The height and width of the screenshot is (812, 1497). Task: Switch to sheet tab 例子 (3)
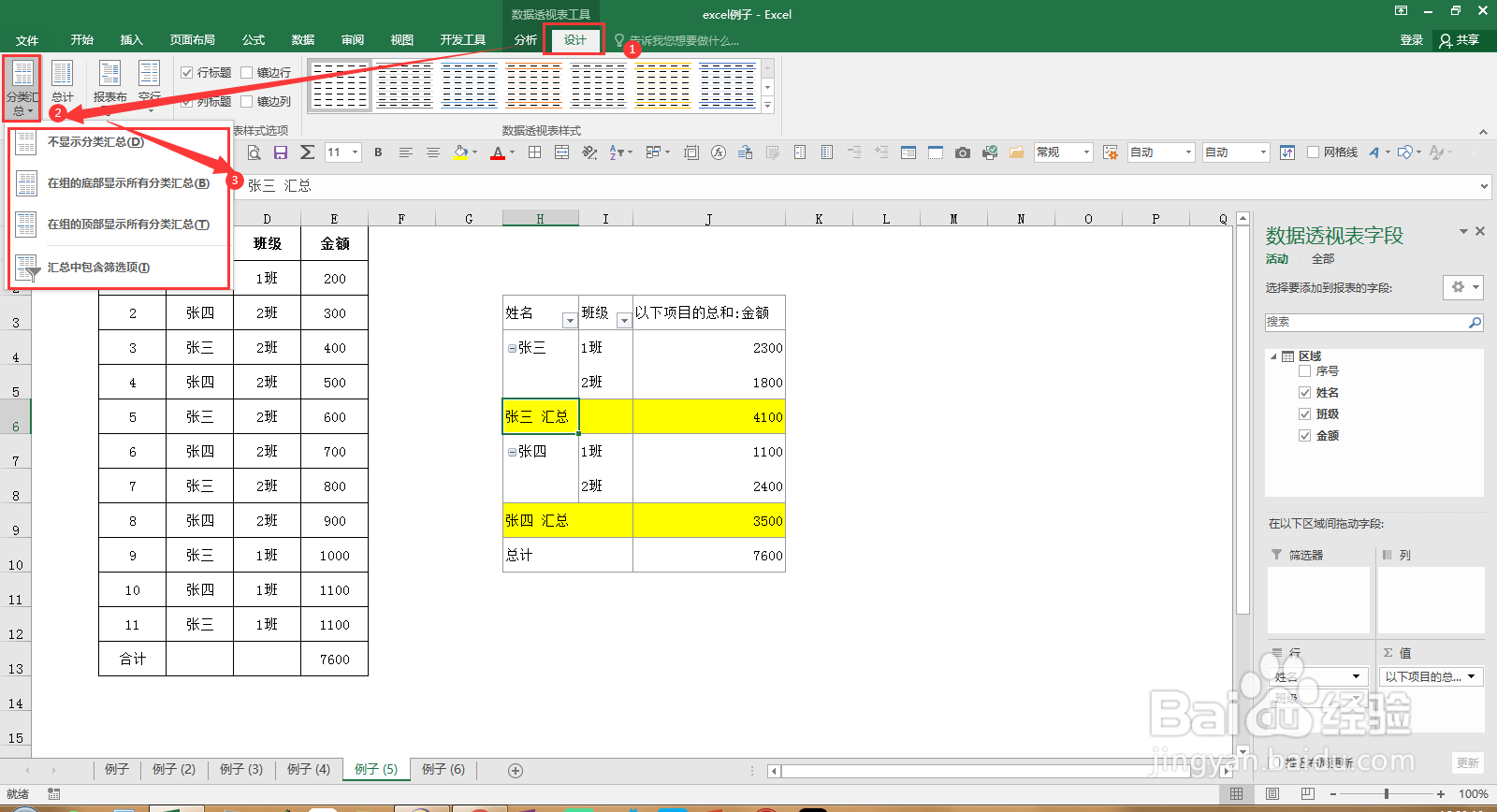241,770
